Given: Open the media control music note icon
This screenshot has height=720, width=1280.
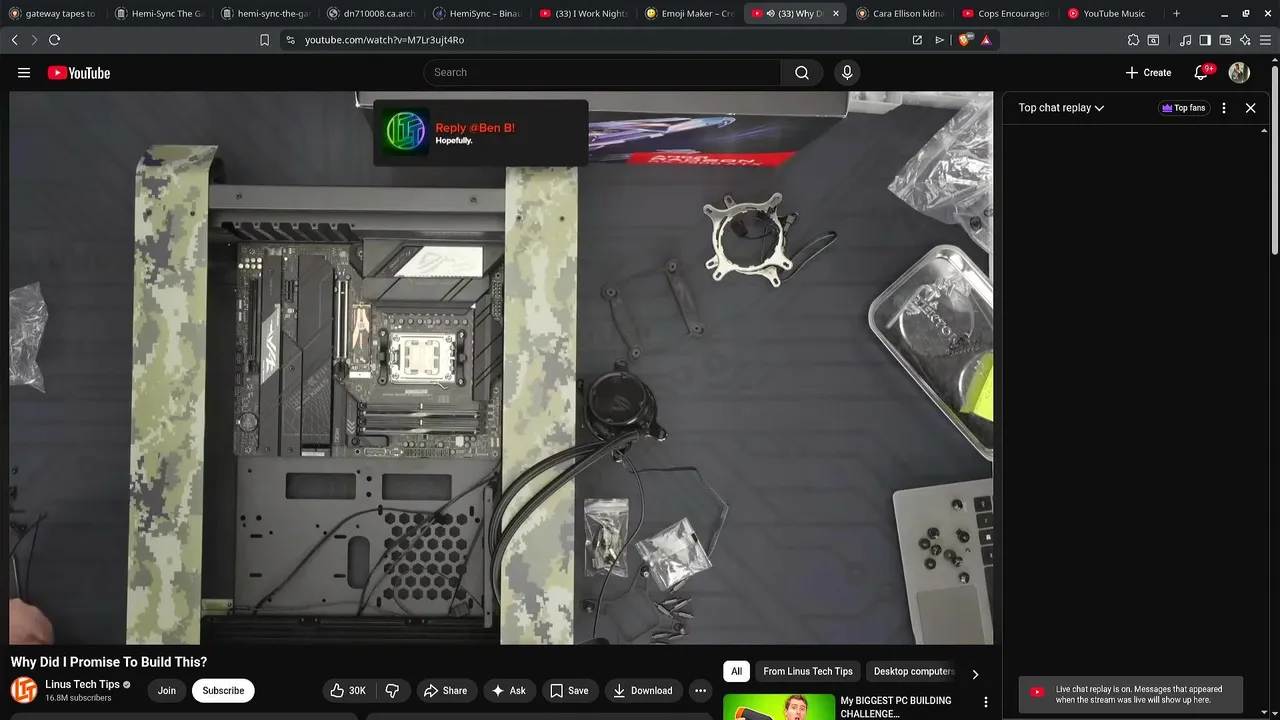Looking at the screenshot, I should pos(1185,40).
